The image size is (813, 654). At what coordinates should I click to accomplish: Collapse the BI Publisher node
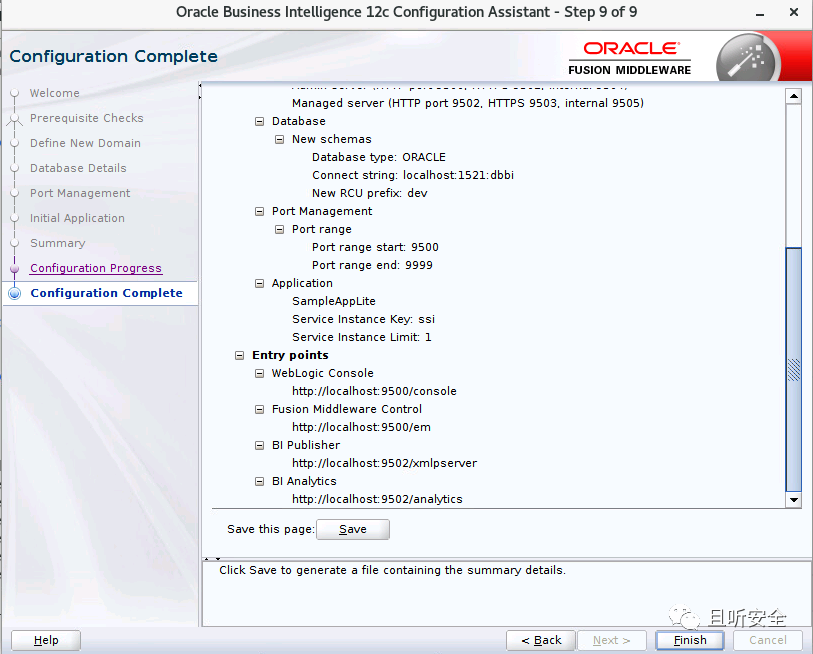259,446
